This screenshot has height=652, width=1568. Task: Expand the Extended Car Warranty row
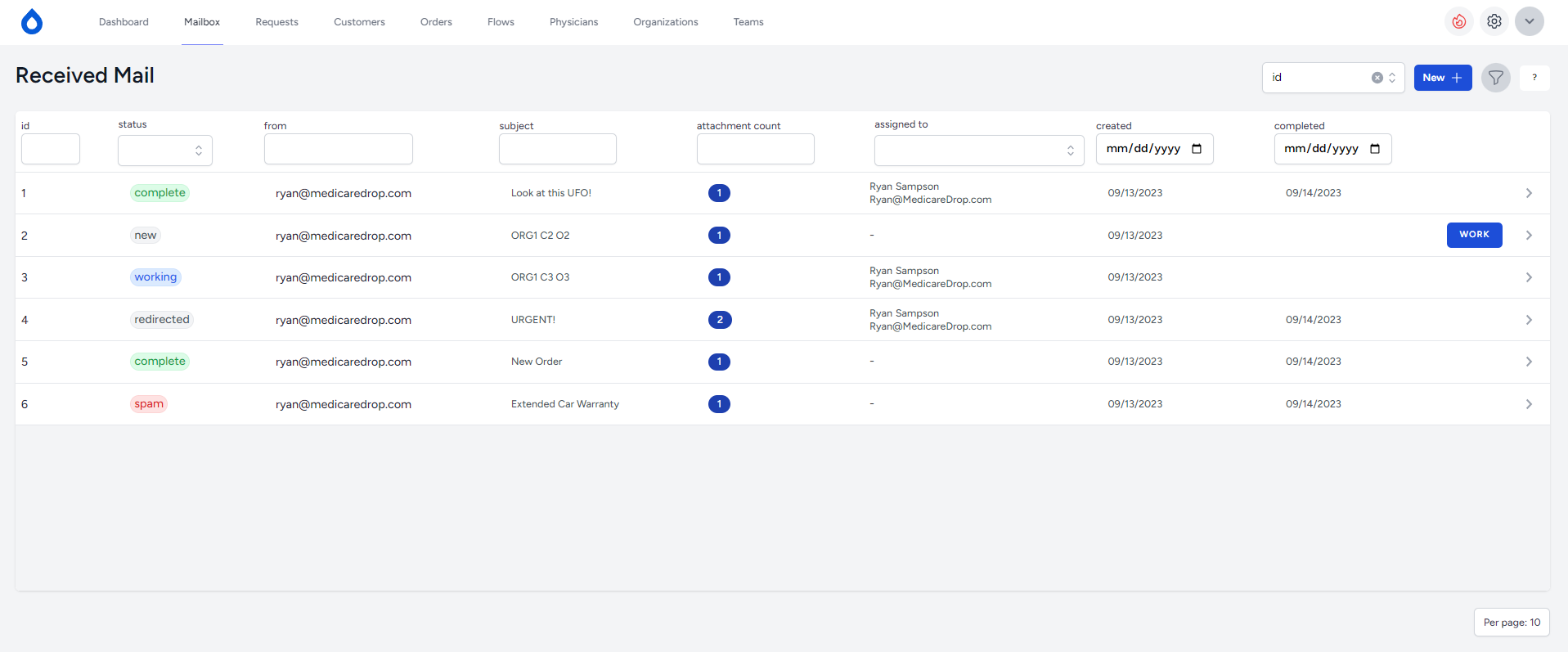click(x=1528, y=404)
